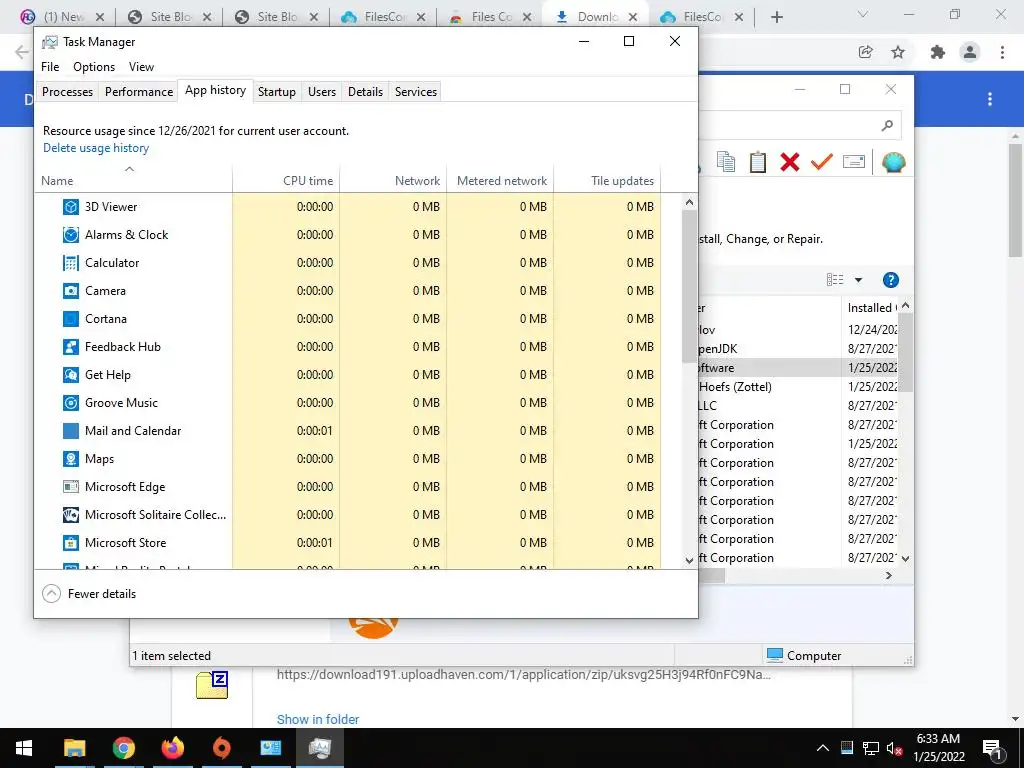Click the shell globe icon in the background window toolbar
1024x768 pixels.
[x=893, y=162]
